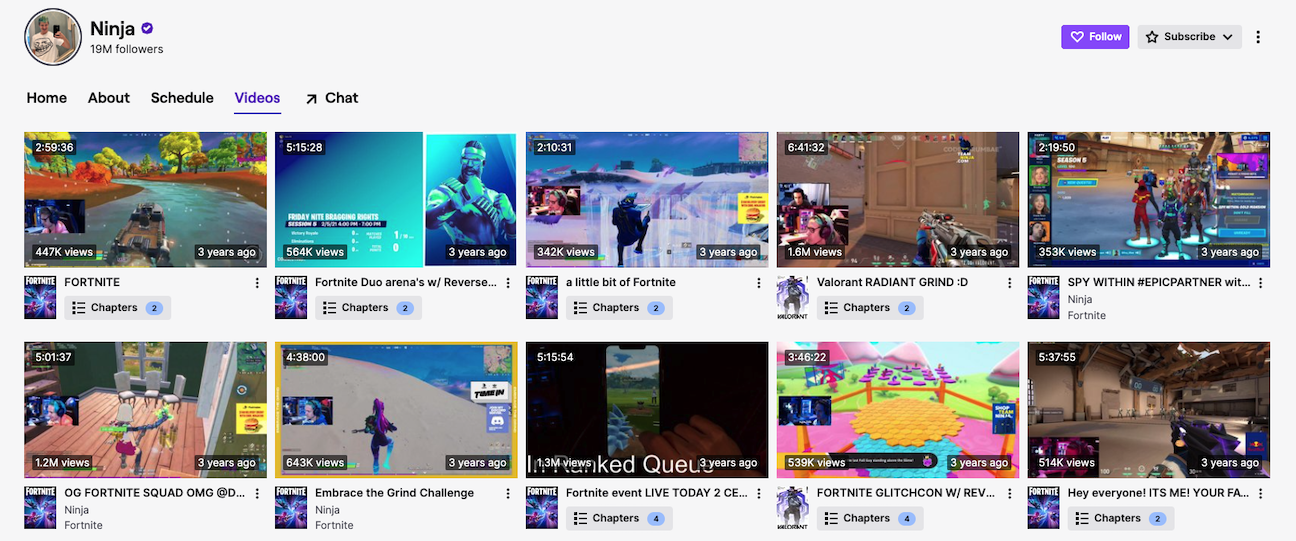Open options menu for FORTNITE video
The image size is (1296, 541).
pyautogui.click(x=257, y=283)
